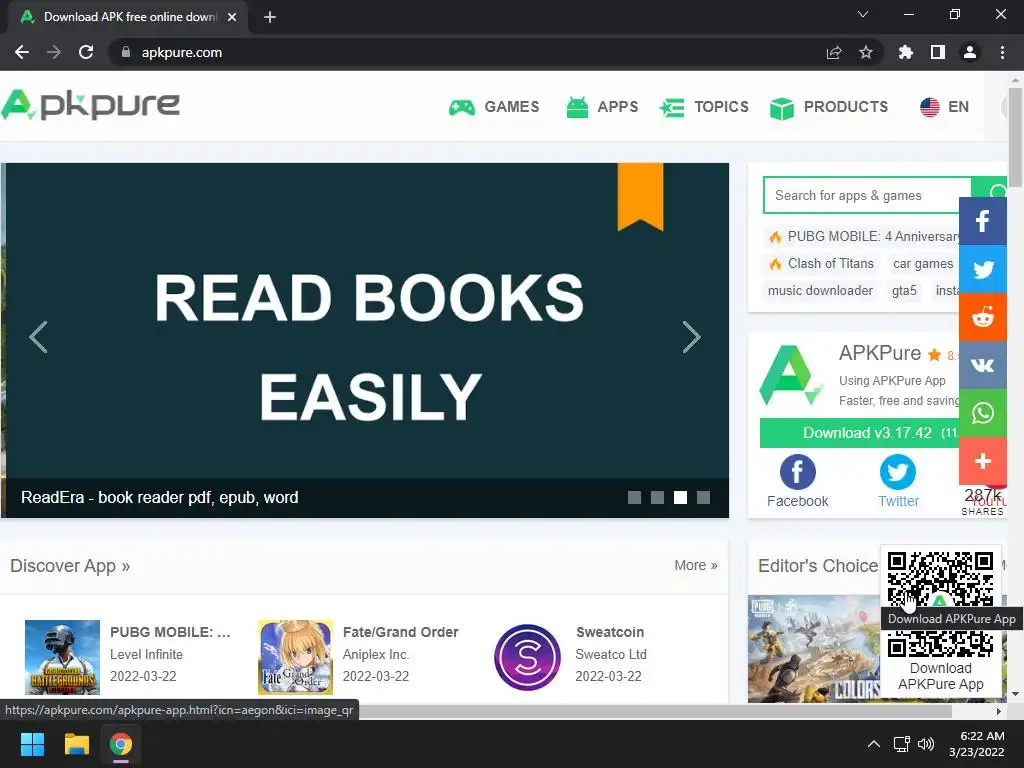Click the star list icon beside TOPICS
The width and height of the screenshot is (1024, 768).
[x=671, y=108]
